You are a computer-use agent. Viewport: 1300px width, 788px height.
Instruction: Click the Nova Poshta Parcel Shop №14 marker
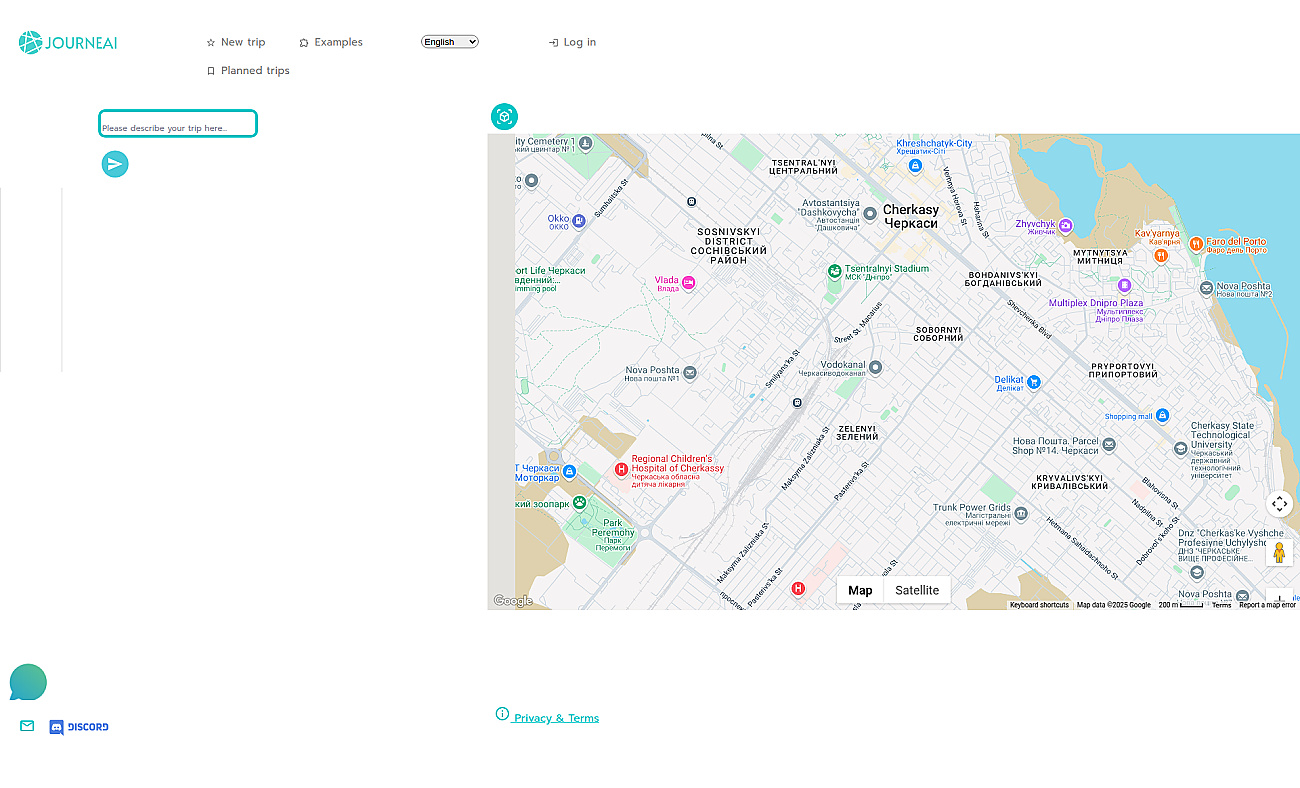1108,445
